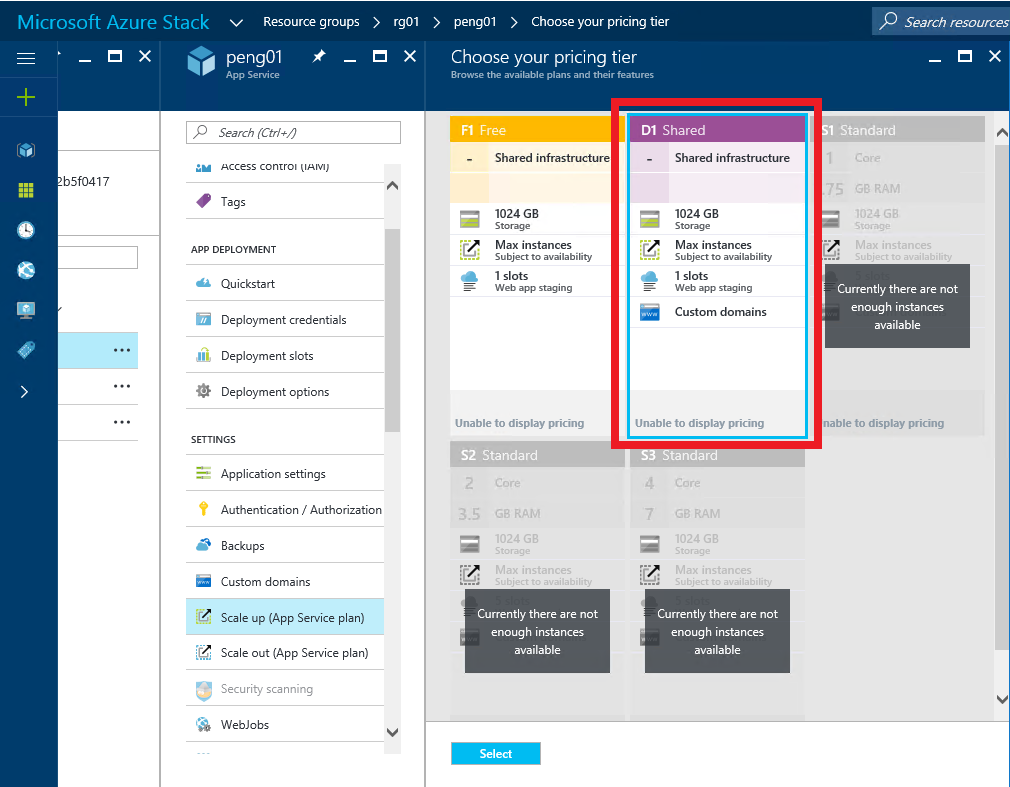Go to peng01 breadcrumb
The height and width of the screenshot is (787, 1010).
(475, 22)
